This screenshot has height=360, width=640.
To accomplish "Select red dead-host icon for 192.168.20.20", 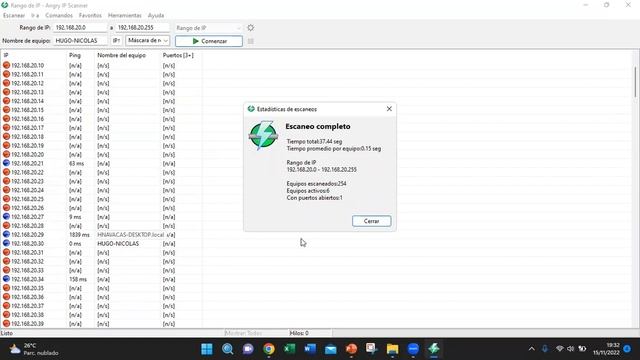I will point(6,154).
